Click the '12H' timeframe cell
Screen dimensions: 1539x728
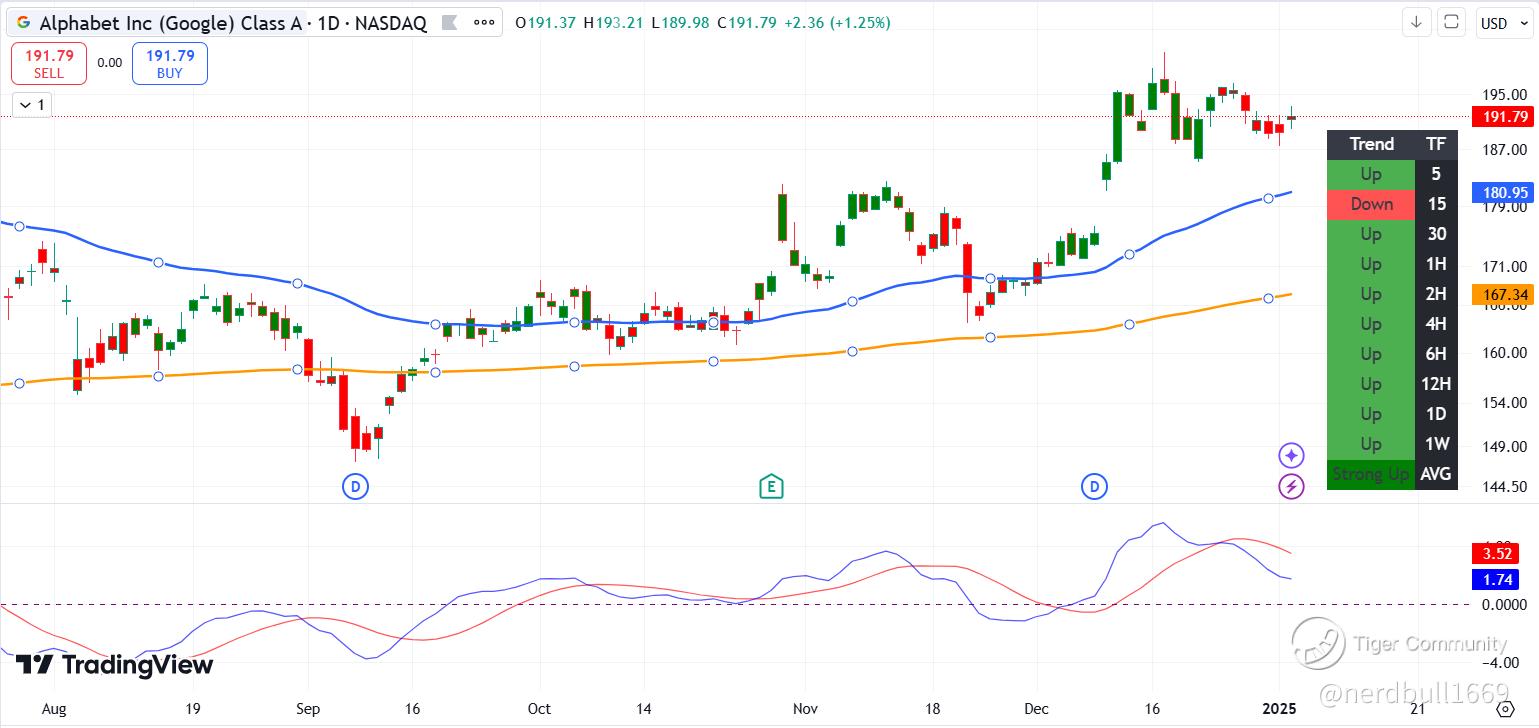[1436, 384]
